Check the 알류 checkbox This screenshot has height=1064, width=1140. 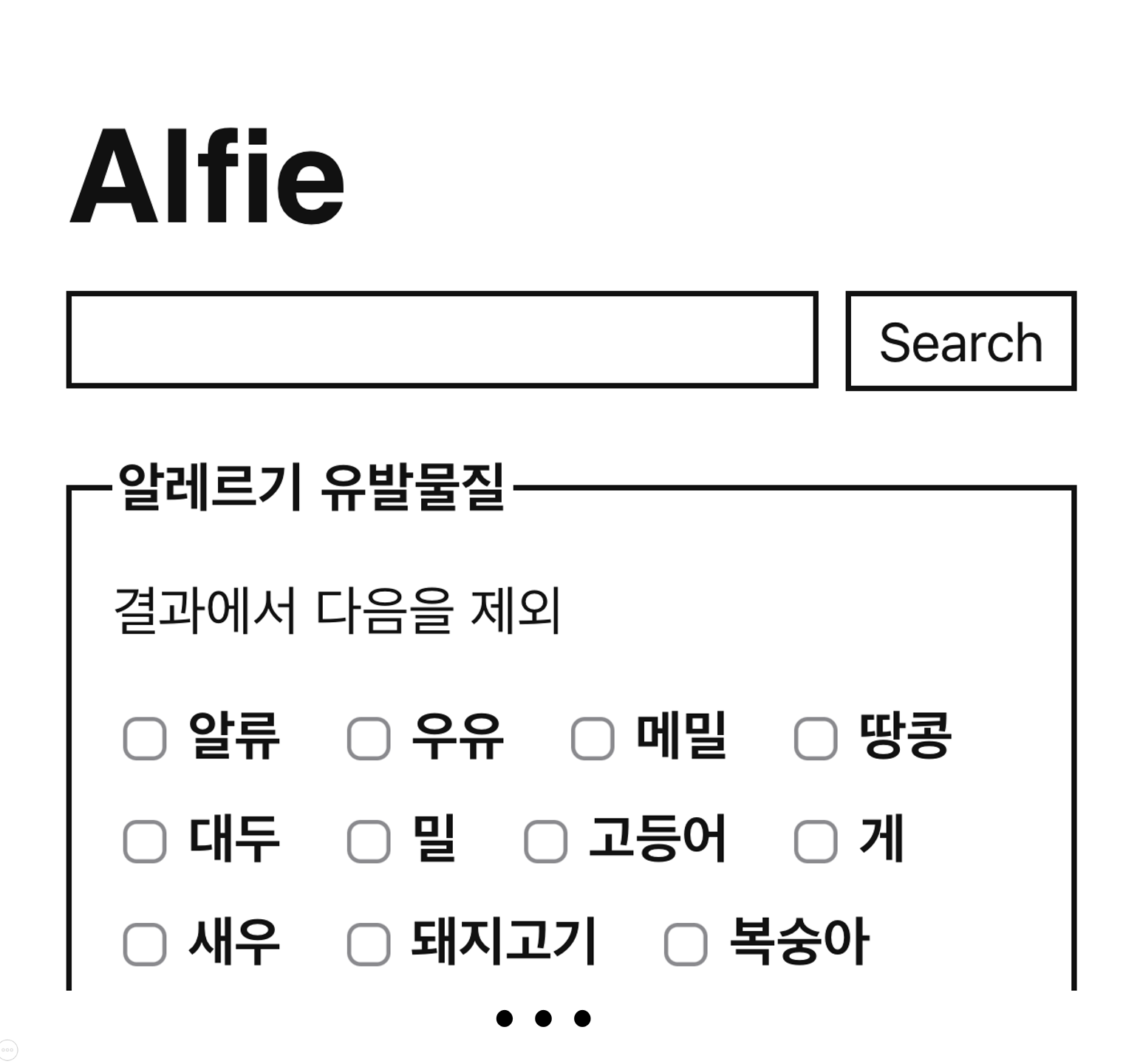tap(144, 738)
